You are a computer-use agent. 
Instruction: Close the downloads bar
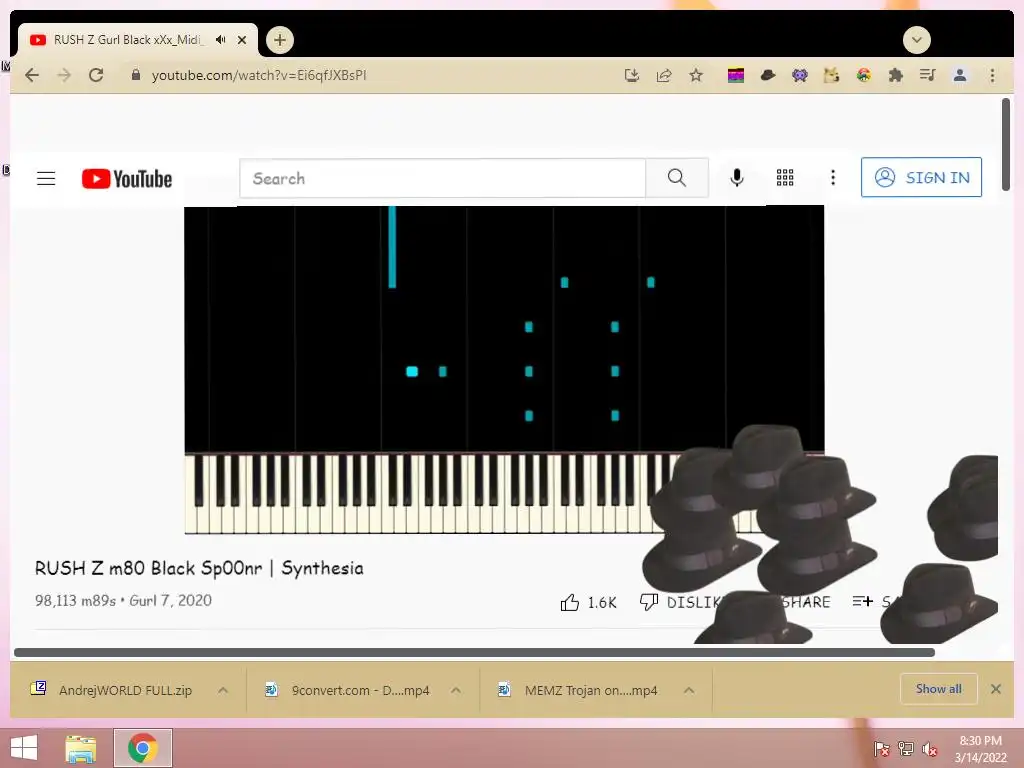coord(995,689)
